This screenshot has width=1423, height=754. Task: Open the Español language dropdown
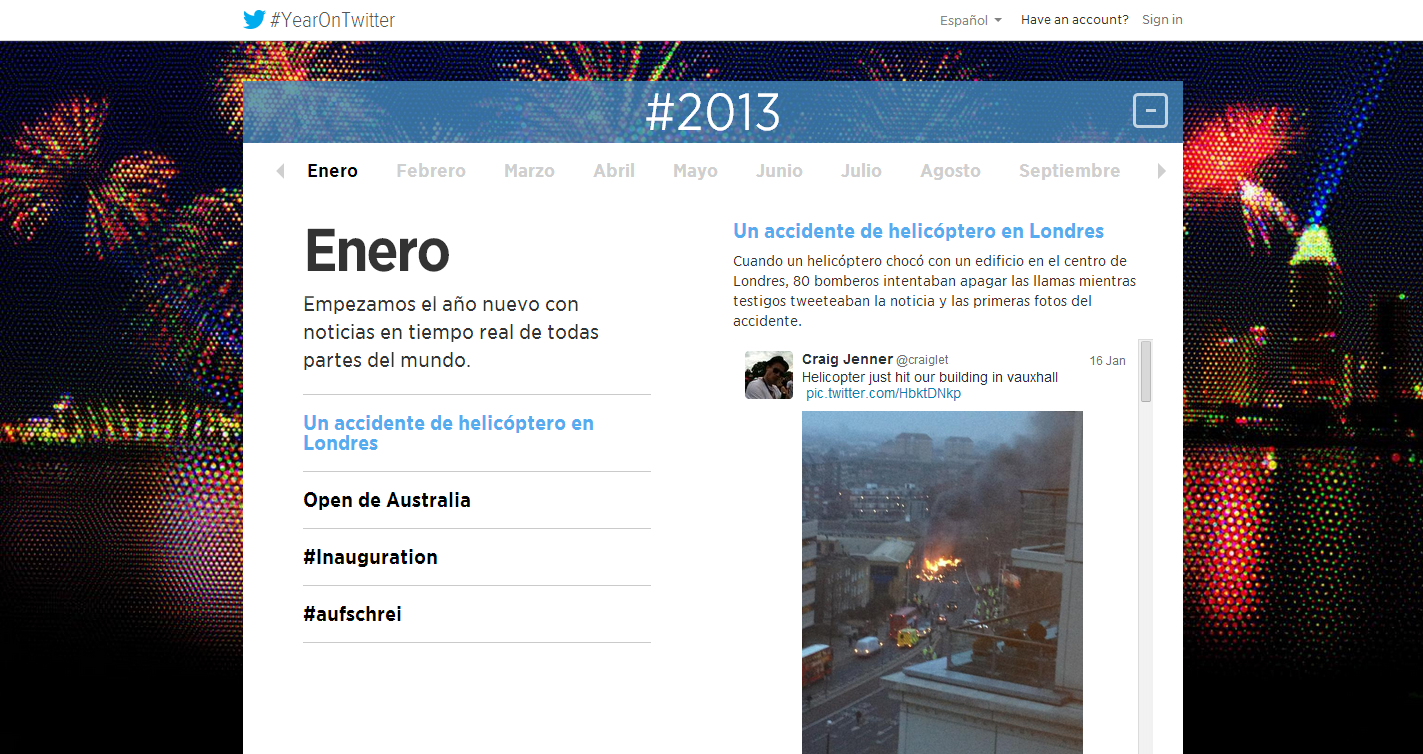[970, 20]
